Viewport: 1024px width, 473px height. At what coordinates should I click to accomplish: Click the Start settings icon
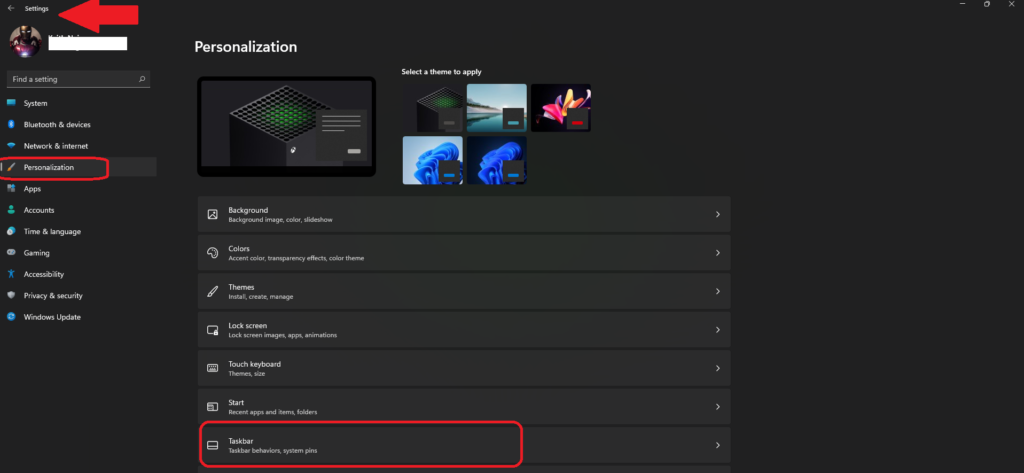[x=212, y=407]
